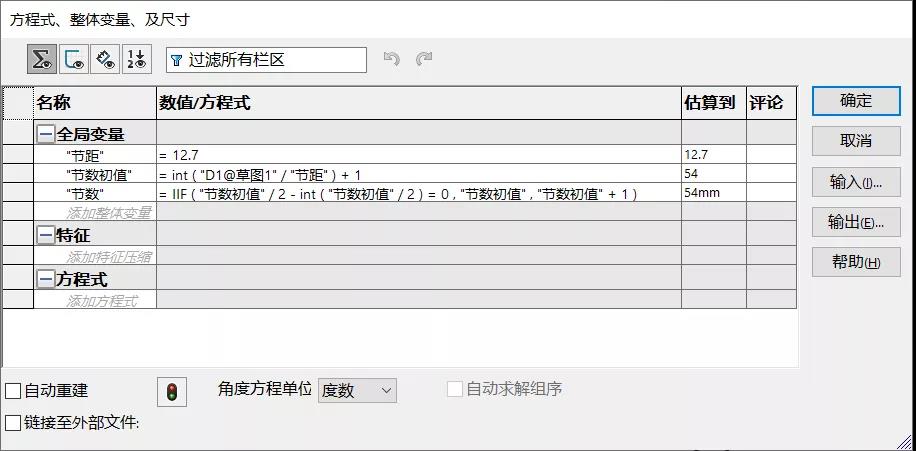Click the 名称 column header
Viewport: 916px width, 451px height.
point(95,103)
